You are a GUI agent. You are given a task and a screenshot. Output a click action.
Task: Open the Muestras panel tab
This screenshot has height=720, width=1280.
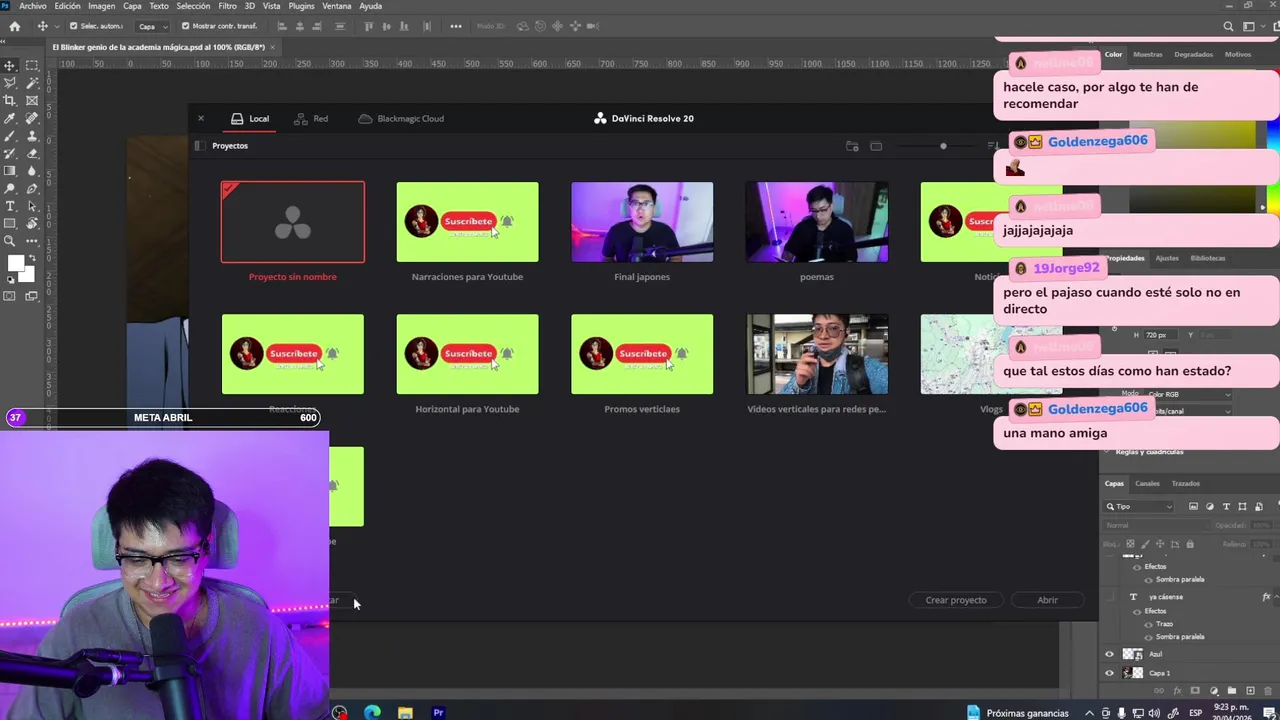[1147, 55]
